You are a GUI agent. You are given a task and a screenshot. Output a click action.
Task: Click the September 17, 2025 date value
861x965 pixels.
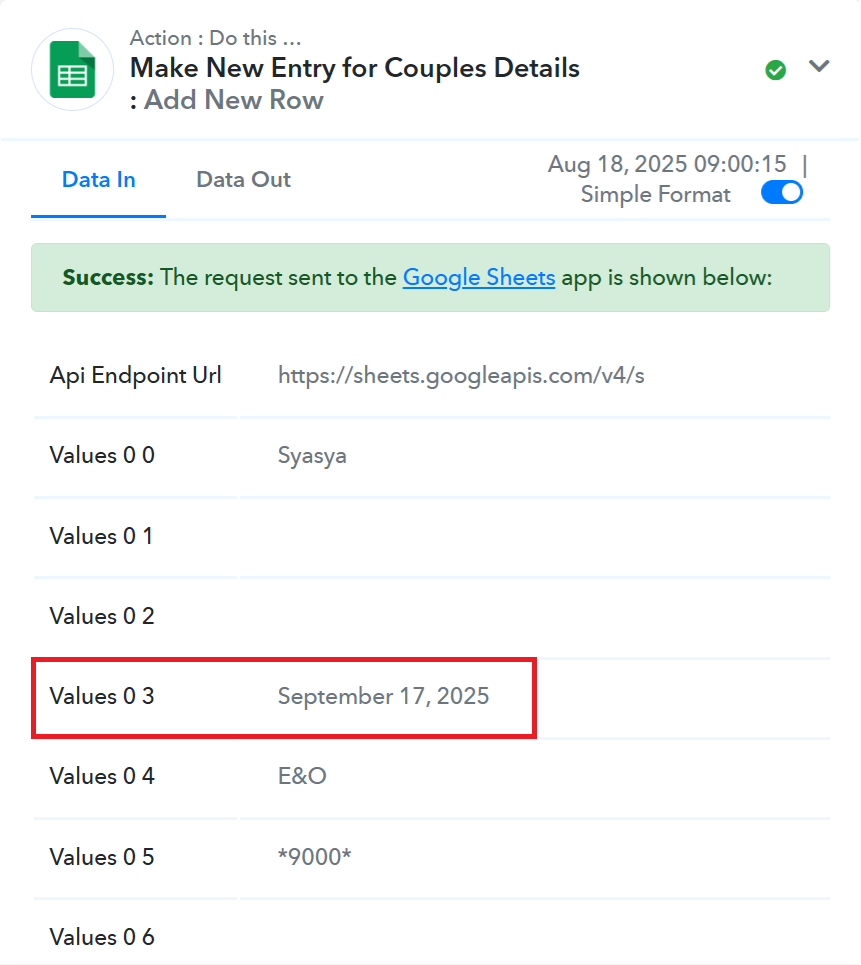coord(383,696)
